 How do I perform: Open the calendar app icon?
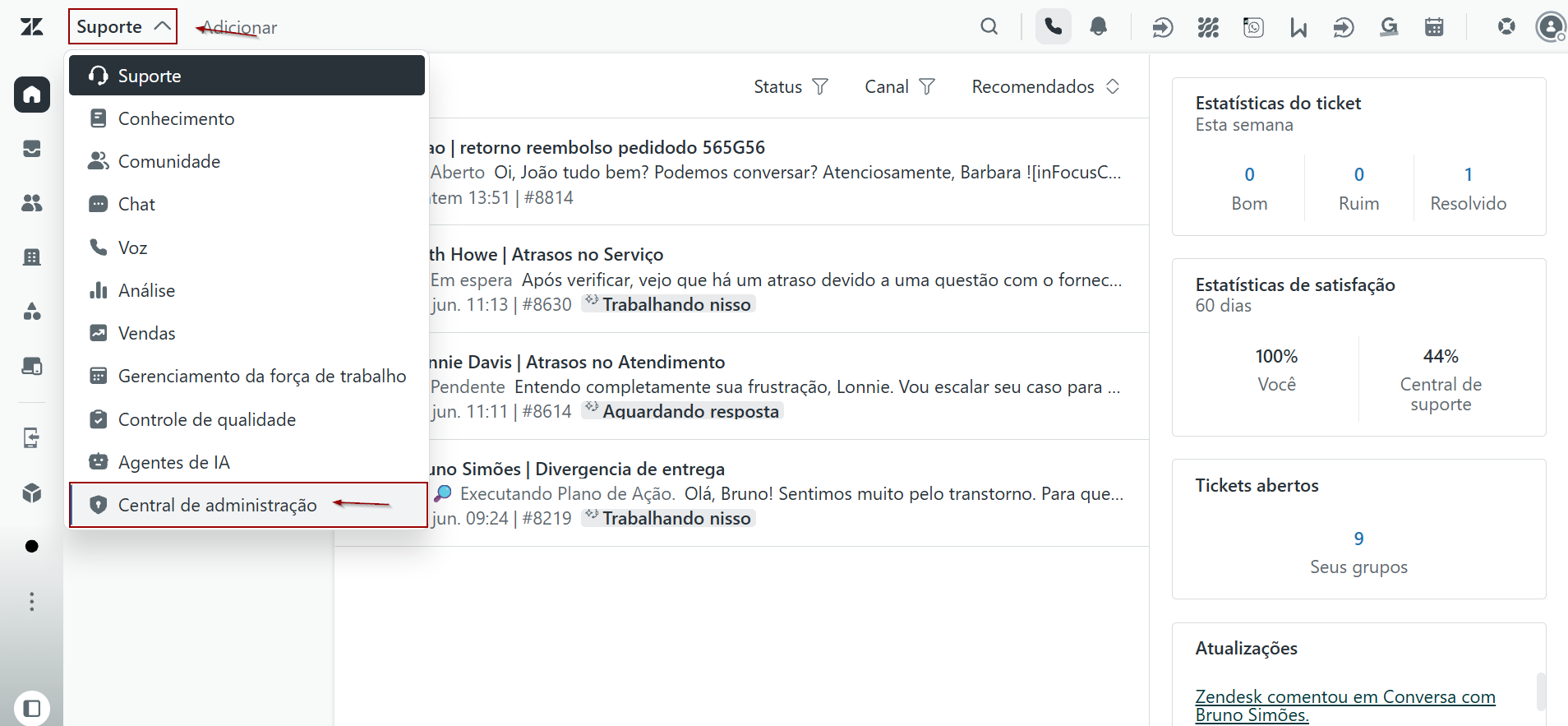point(1434,28)
